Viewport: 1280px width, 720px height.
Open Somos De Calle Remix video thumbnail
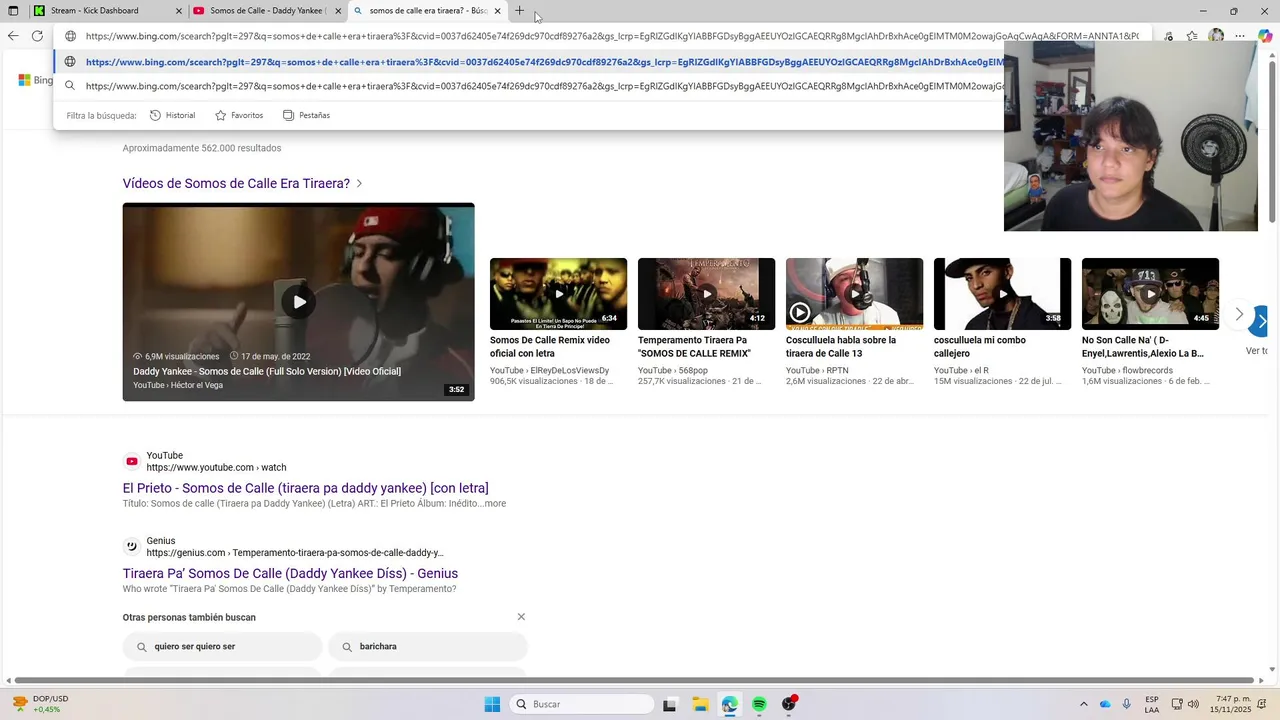pyautogui.click(x=558, y=294)
